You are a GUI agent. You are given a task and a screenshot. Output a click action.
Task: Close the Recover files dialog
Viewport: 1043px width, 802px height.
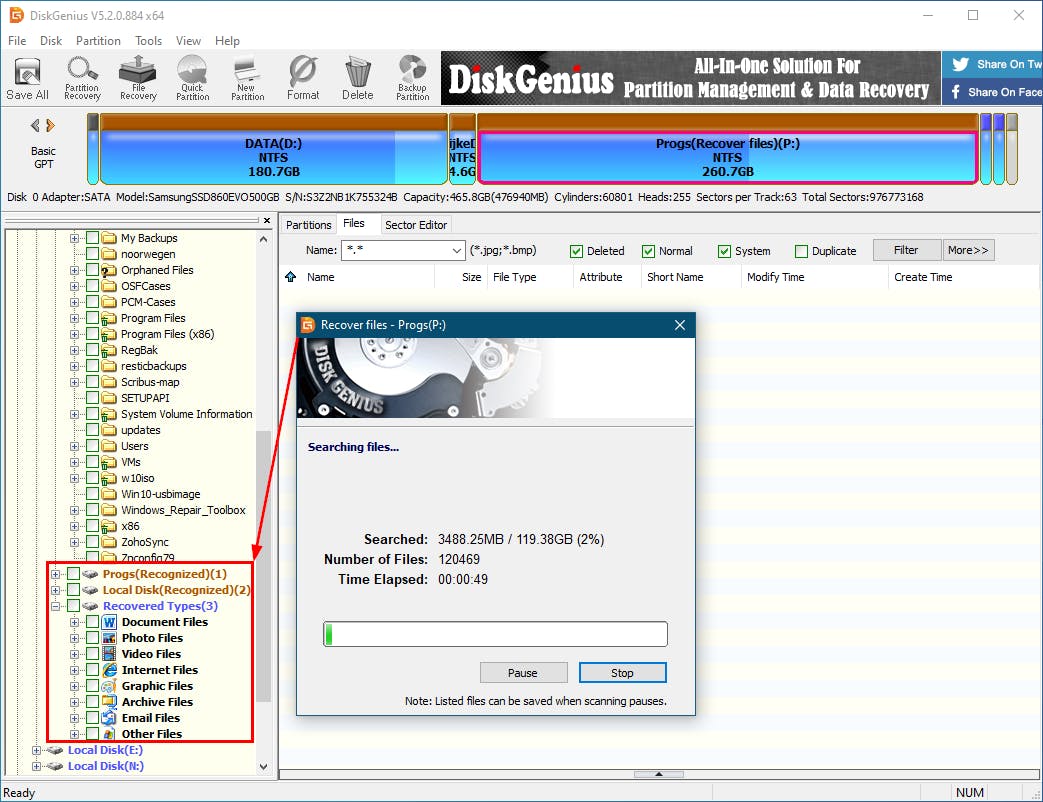pos(680,325)
